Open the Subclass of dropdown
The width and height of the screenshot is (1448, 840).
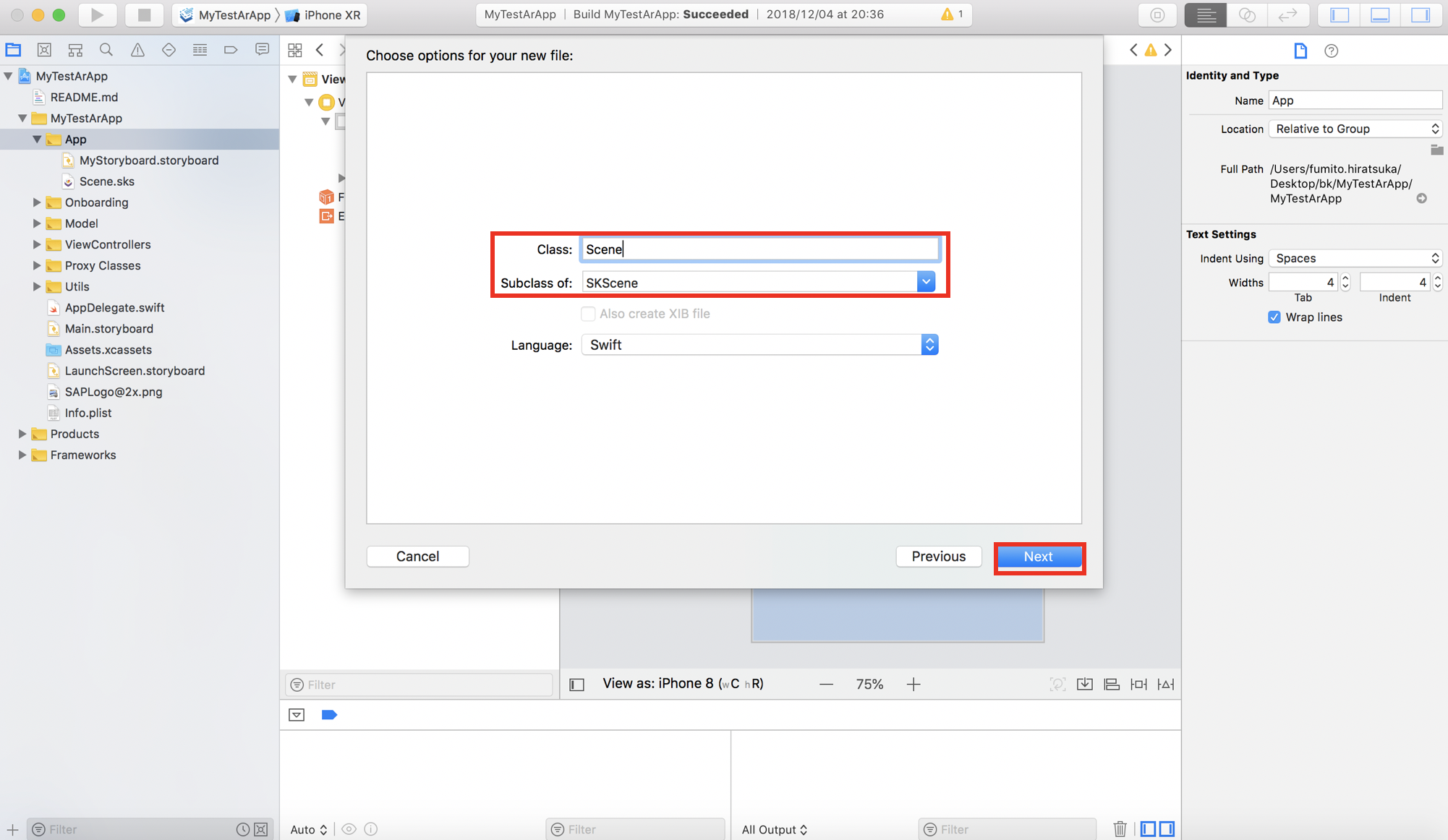[x=926, y=283]
